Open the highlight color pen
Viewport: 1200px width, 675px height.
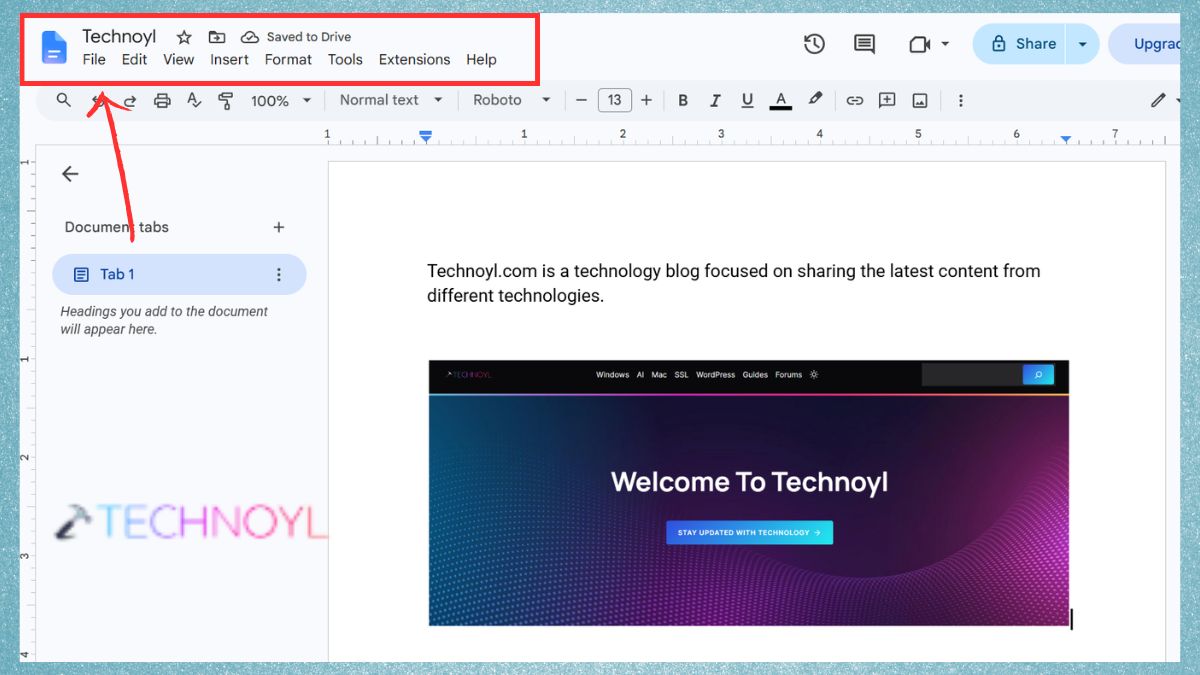pos(815,99)
